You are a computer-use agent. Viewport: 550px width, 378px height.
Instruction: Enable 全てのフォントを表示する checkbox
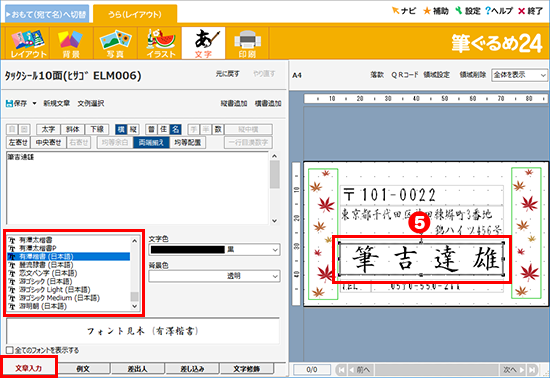[x=9, y=350]
